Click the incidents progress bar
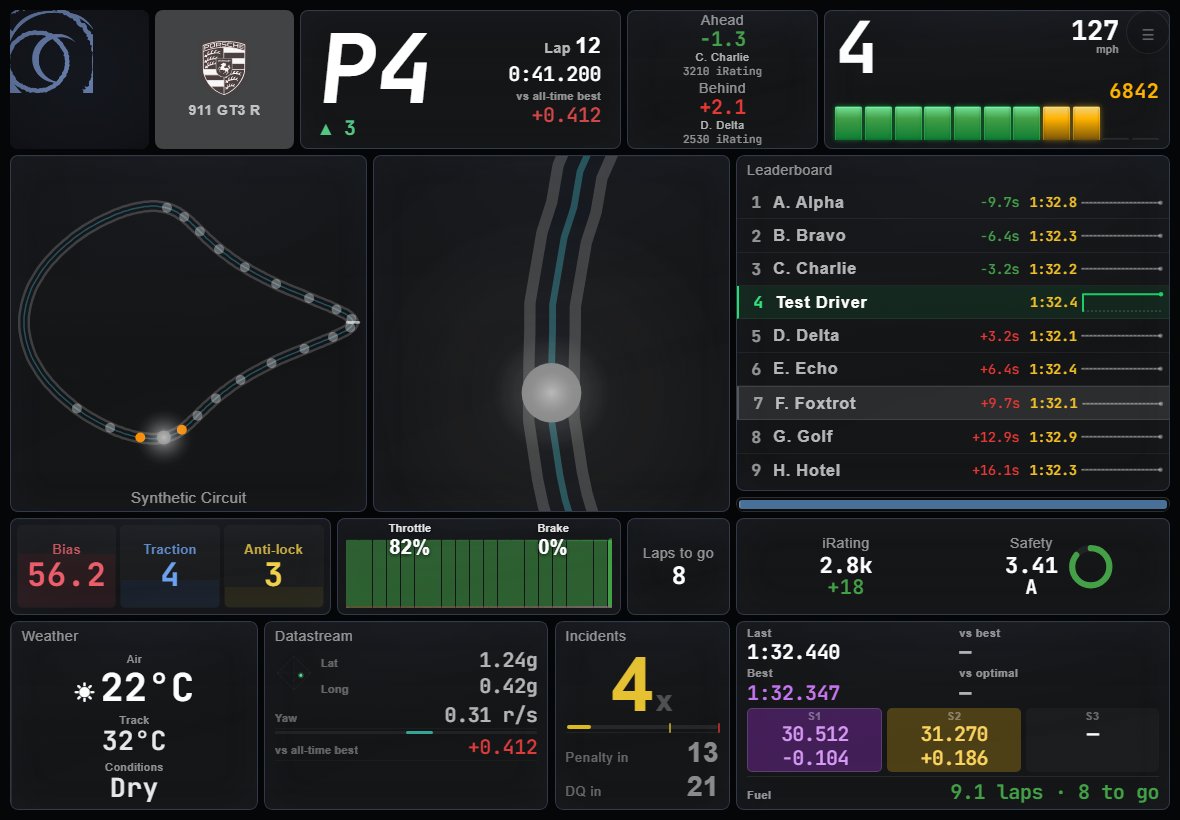The image size is (1180, 820). pos(643,727)
